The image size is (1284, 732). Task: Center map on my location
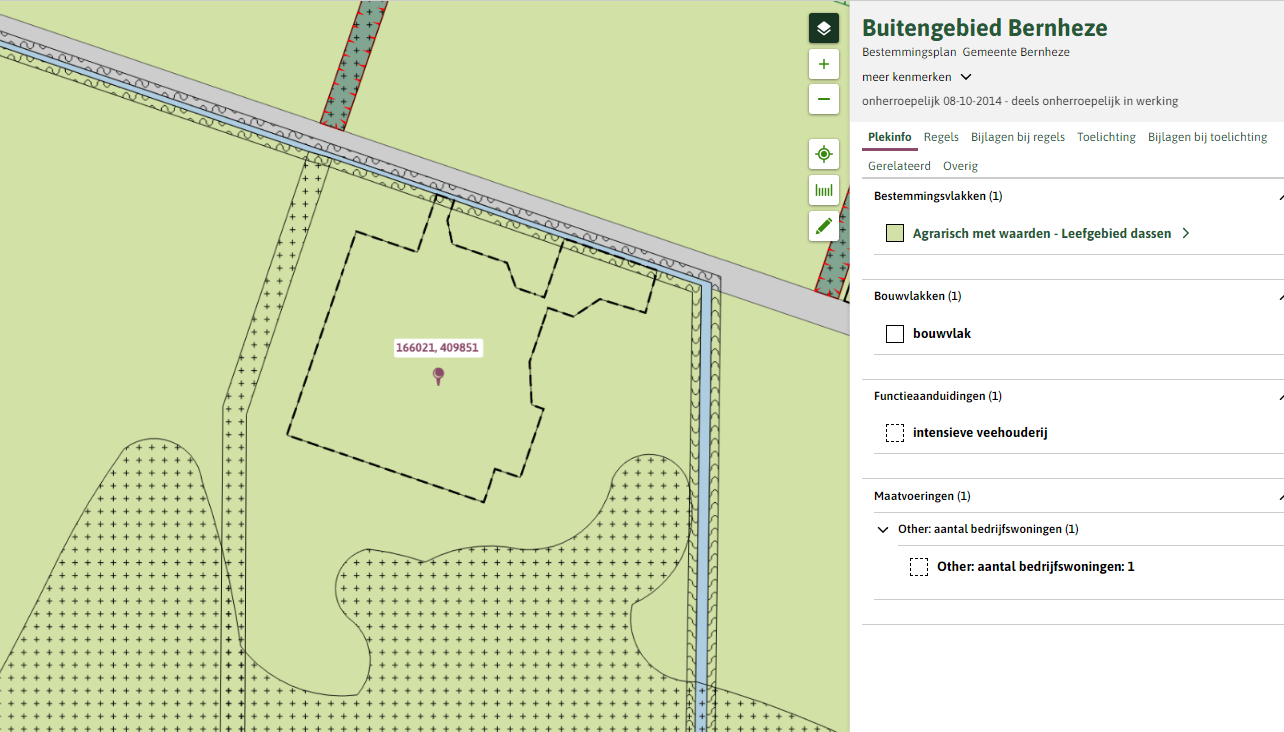[824, 154]
